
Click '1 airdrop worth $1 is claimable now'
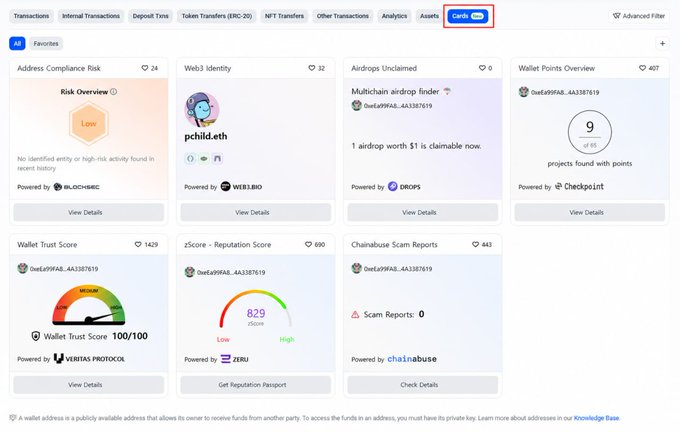[x=416, y=146]
